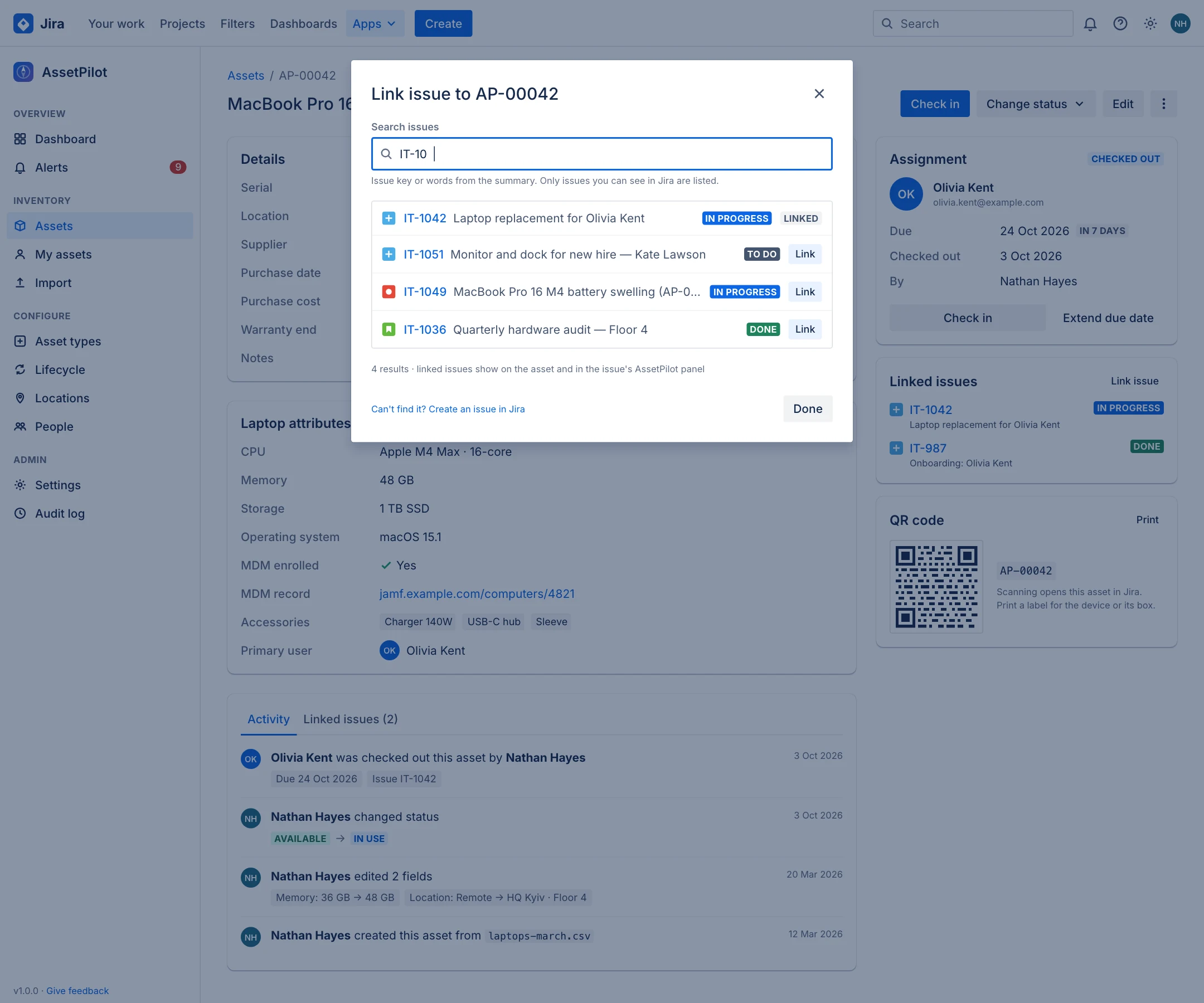Click the global Search field

973,23
